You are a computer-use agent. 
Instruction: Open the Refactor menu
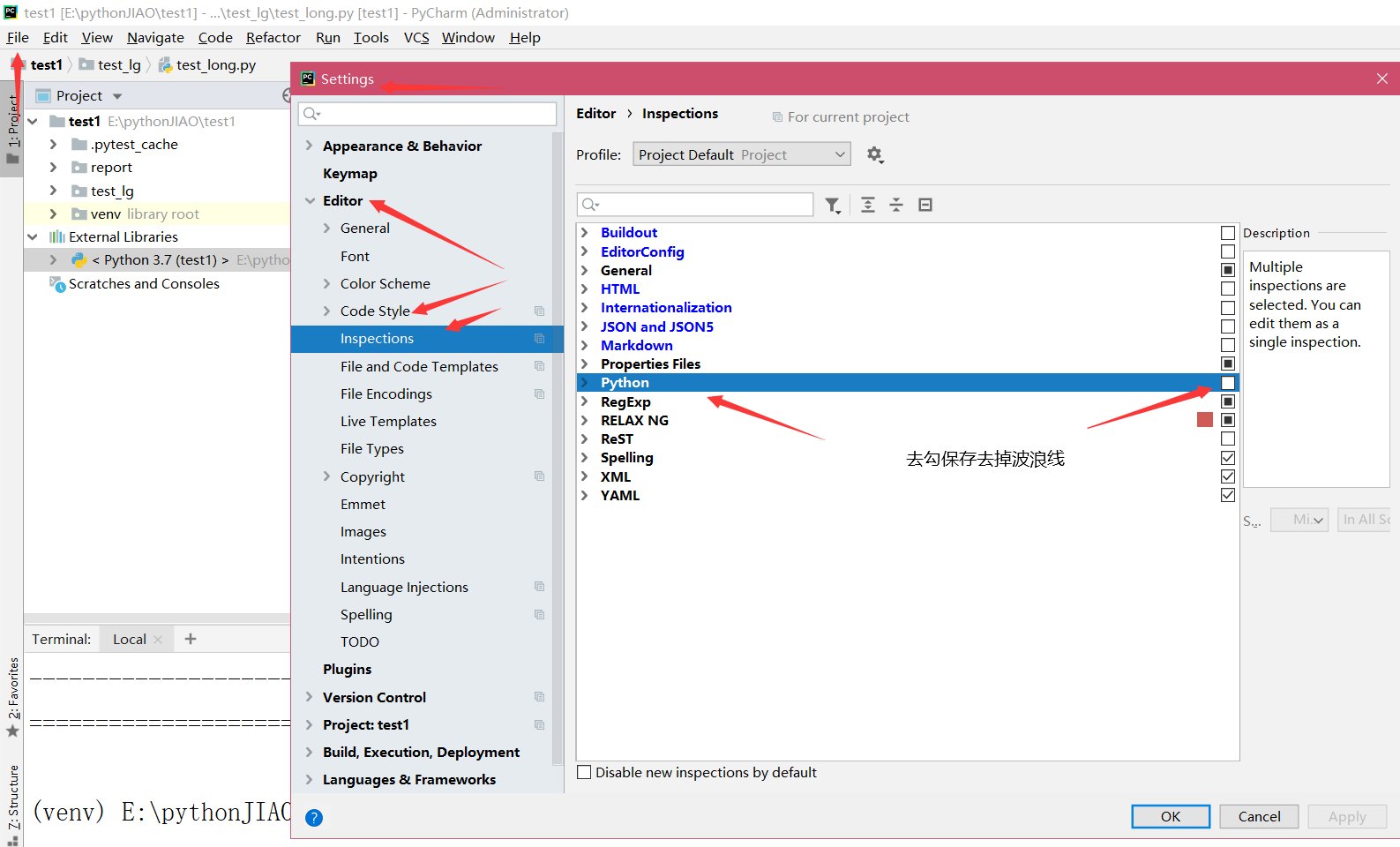click(273, 38)
